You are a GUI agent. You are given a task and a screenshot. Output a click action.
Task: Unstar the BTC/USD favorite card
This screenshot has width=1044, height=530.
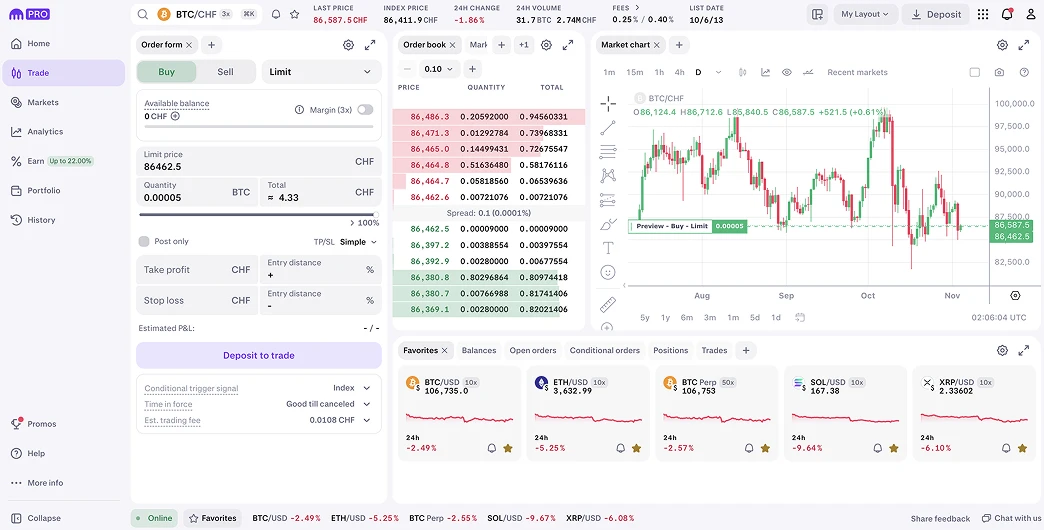click(508, 448)
